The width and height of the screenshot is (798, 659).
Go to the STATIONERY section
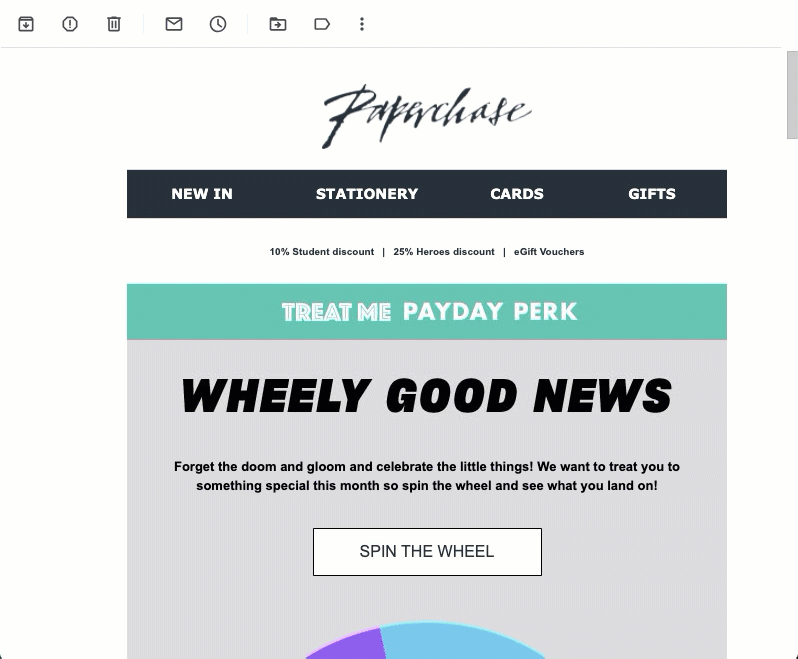(367, 194)
